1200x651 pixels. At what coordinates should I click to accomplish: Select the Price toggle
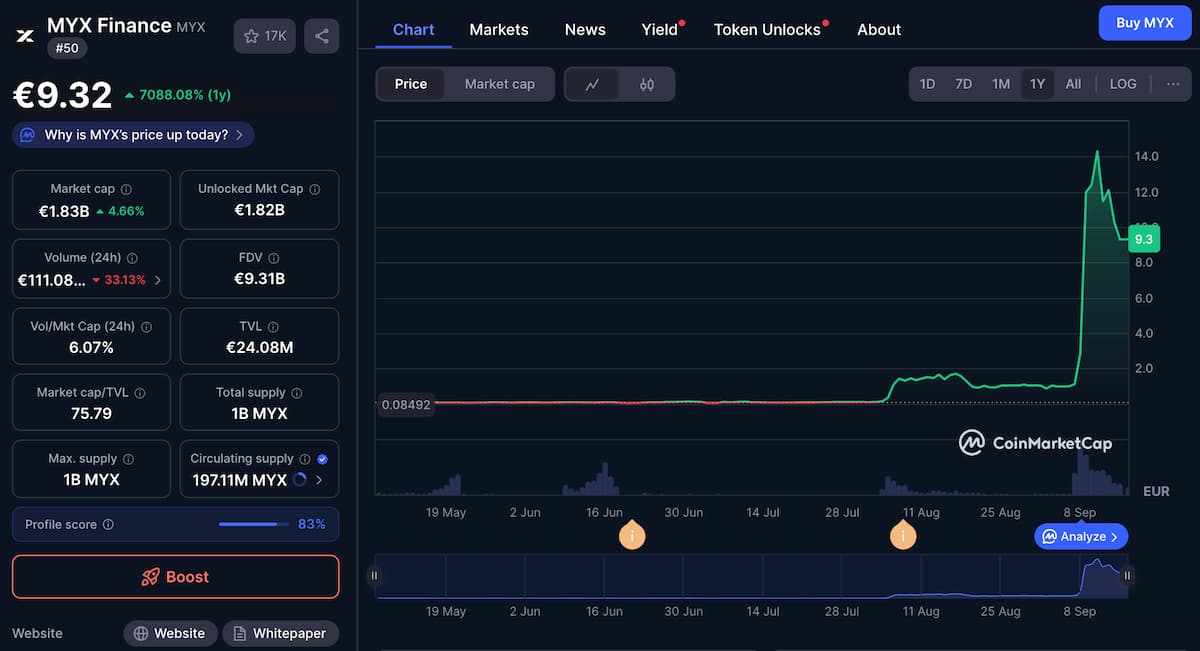(x=411, y=84)
